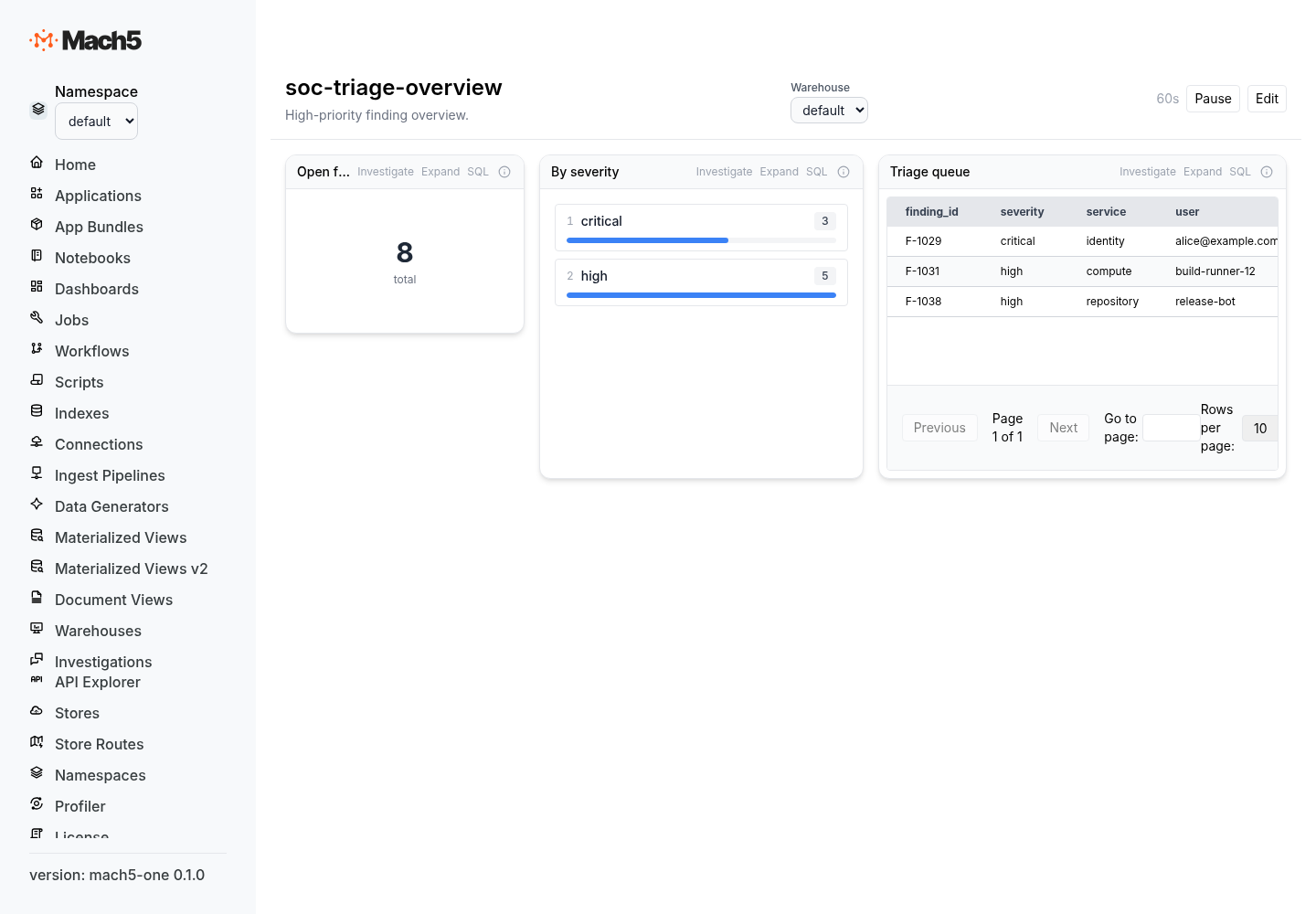Click the Go to page input field
The image size is (1316, 914).
click(1172, 428)
